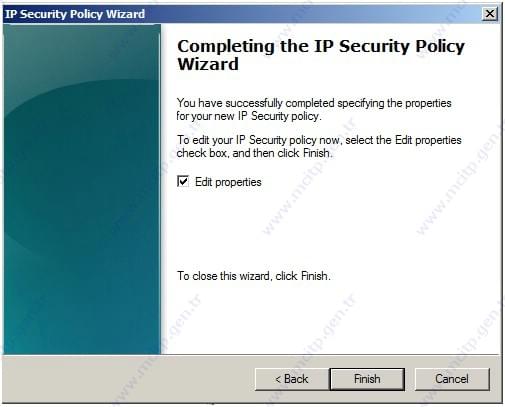
Task: Click the Completing the IP Security Policy heading
Action: 321,46
